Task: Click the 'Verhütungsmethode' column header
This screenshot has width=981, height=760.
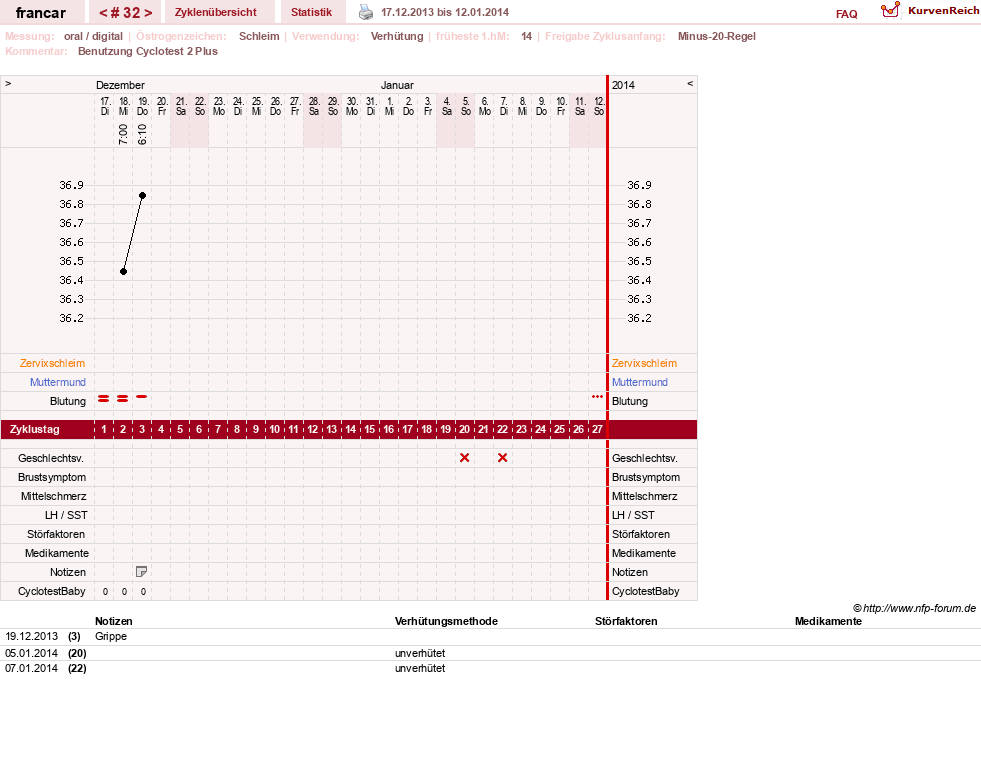Action: pyautogui.click(x=446, y=621)
